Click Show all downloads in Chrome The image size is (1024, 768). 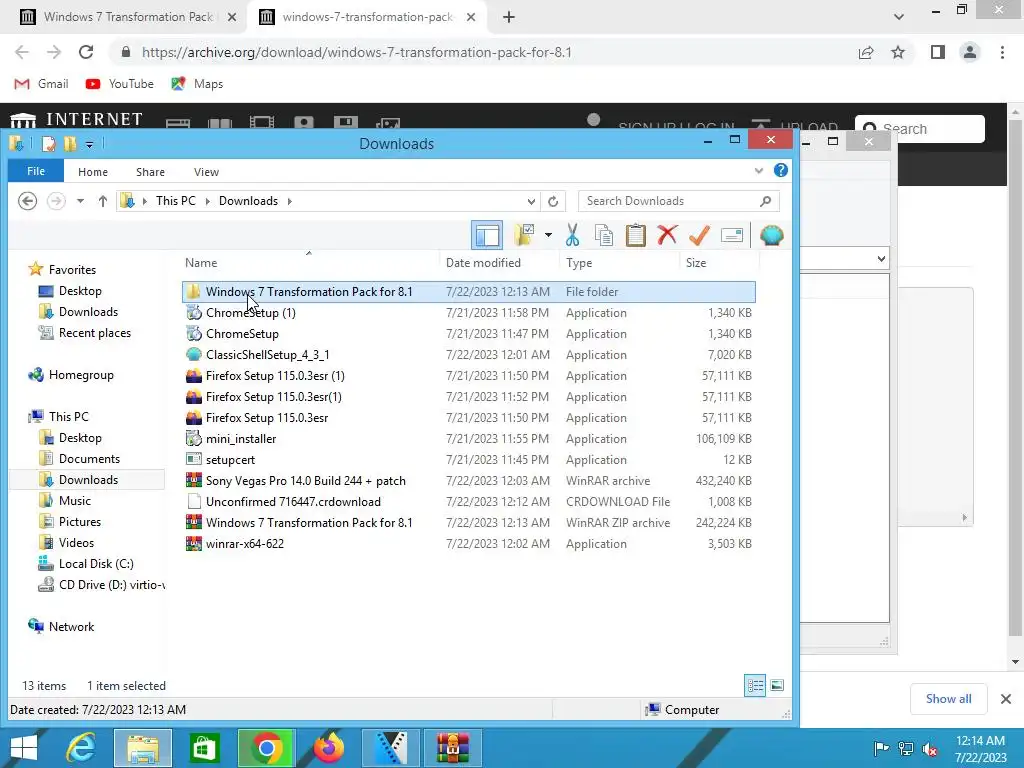[948, 699]
